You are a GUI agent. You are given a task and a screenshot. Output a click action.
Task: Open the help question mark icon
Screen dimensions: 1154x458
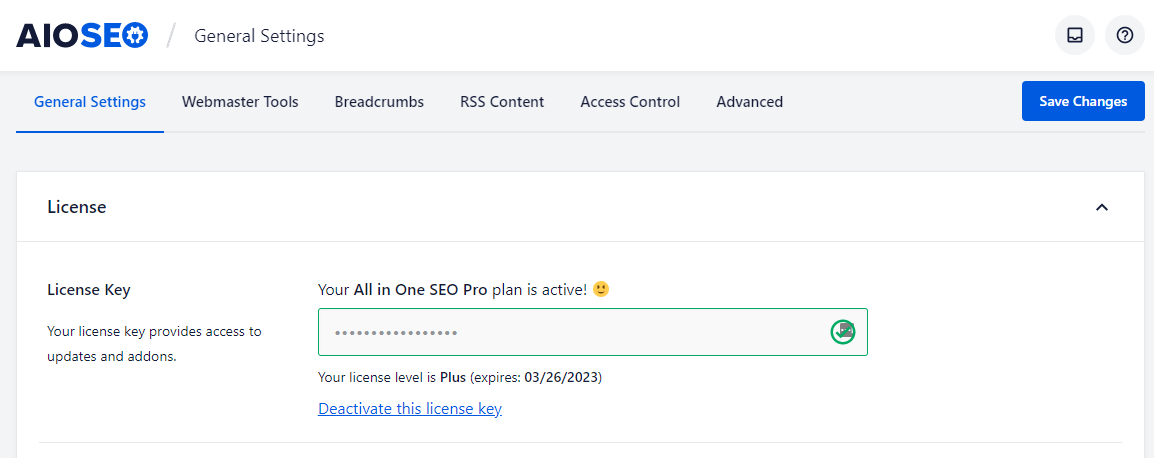click(x=1125, y=35)
